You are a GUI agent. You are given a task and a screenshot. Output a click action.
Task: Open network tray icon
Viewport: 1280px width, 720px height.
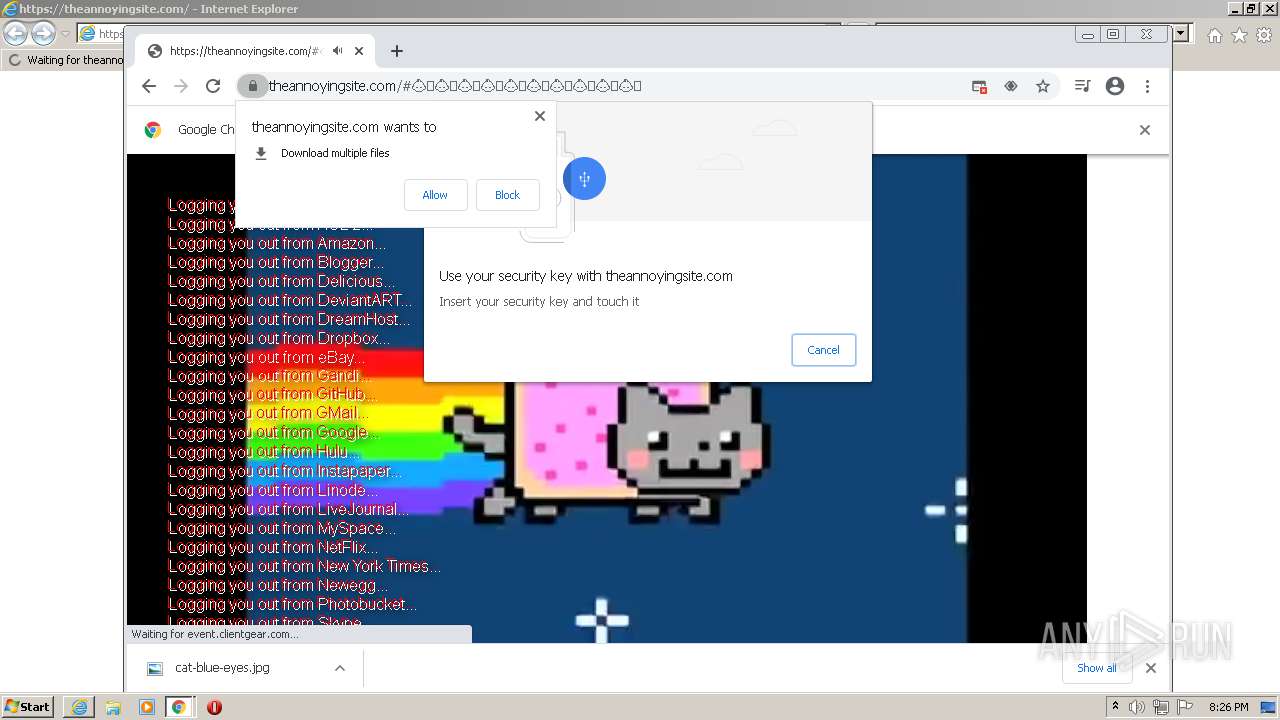pyautogui.click(x=1161, y=707)
